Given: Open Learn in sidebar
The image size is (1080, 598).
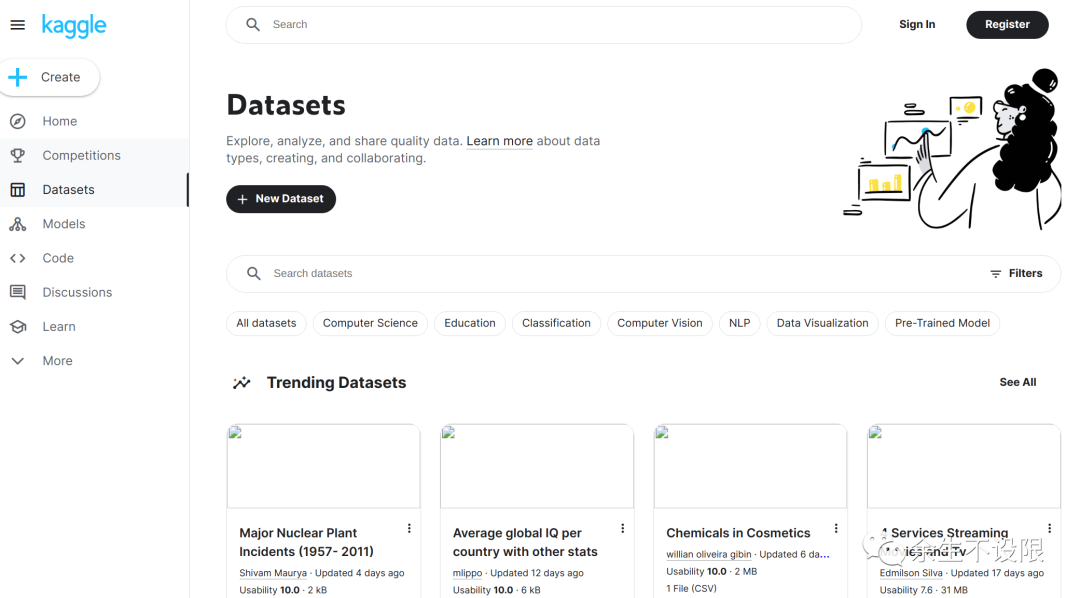Looking at the screenshot, I should click(x=94, y=327).
